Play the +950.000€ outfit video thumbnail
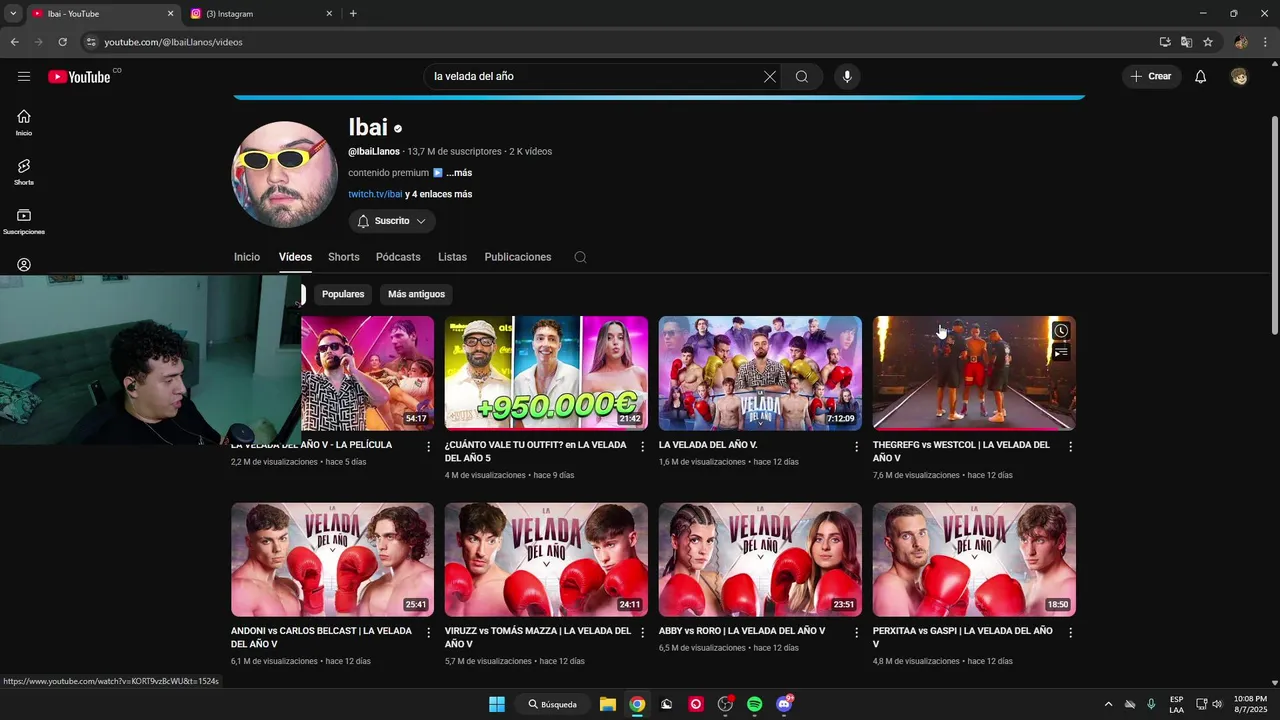The width and height of the screenshot is (1280, 720). click(546, 373)
